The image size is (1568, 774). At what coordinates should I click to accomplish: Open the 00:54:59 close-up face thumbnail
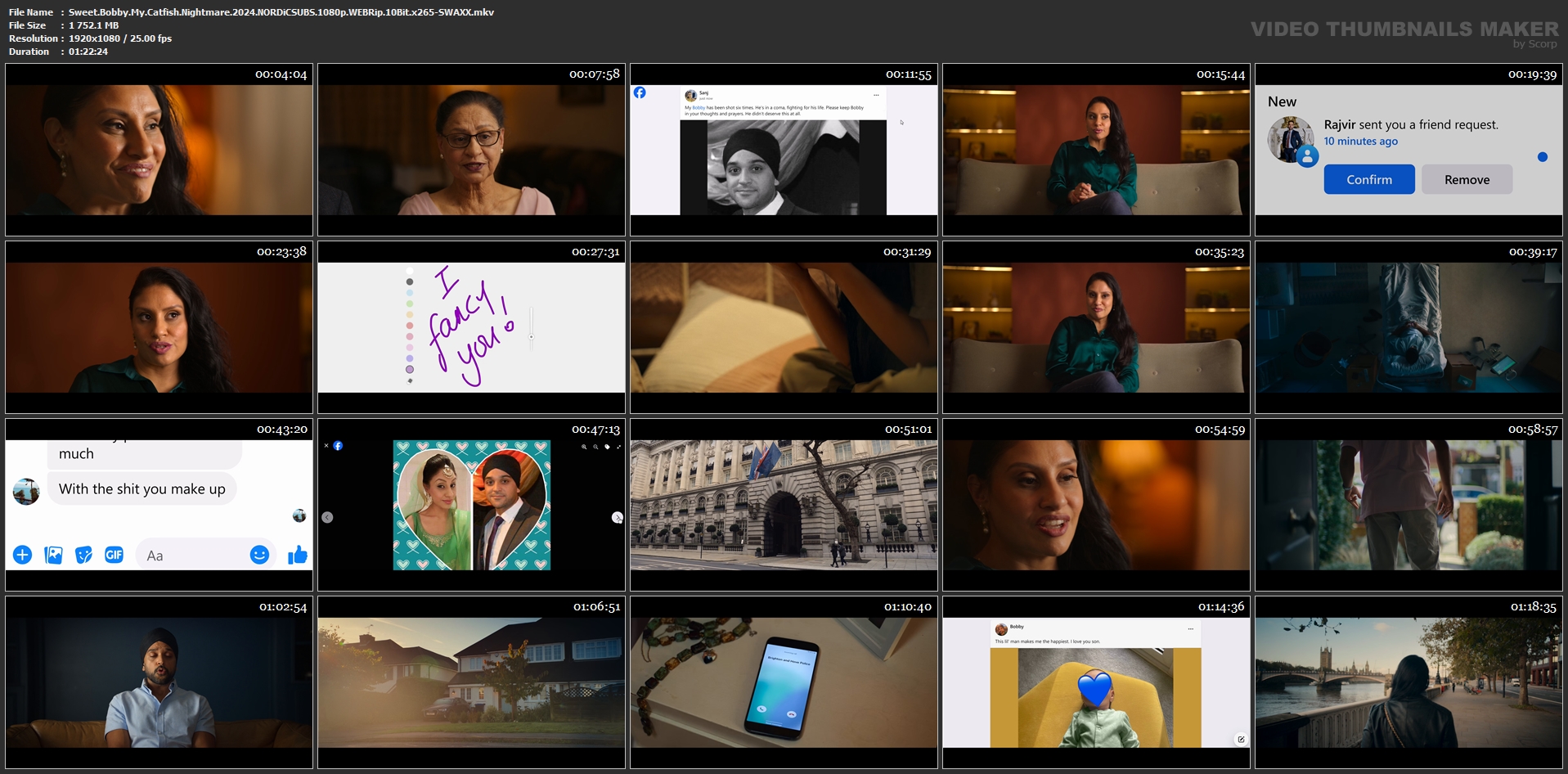pos(1096,505)
